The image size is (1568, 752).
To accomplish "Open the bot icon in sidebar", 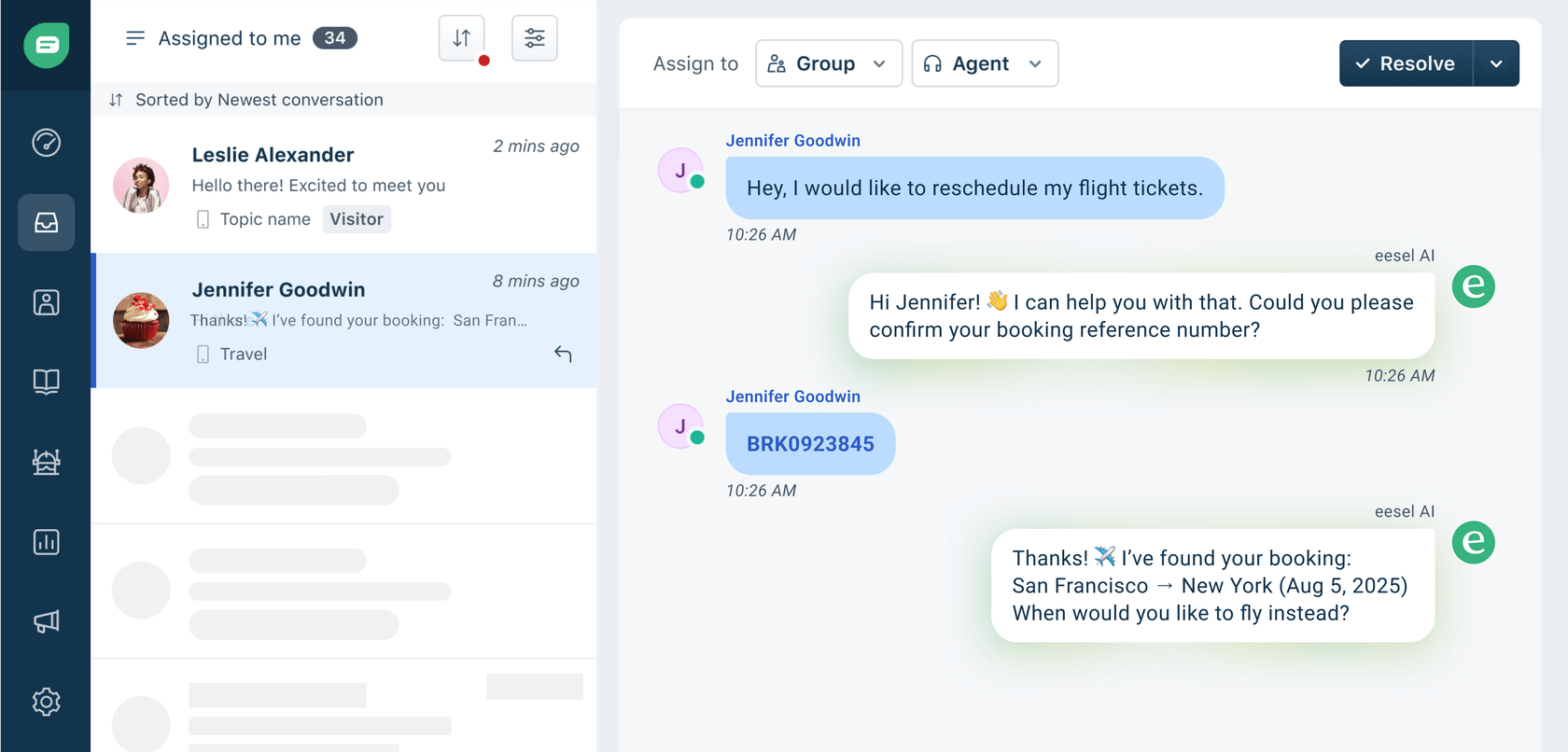I will click(46, 462).
